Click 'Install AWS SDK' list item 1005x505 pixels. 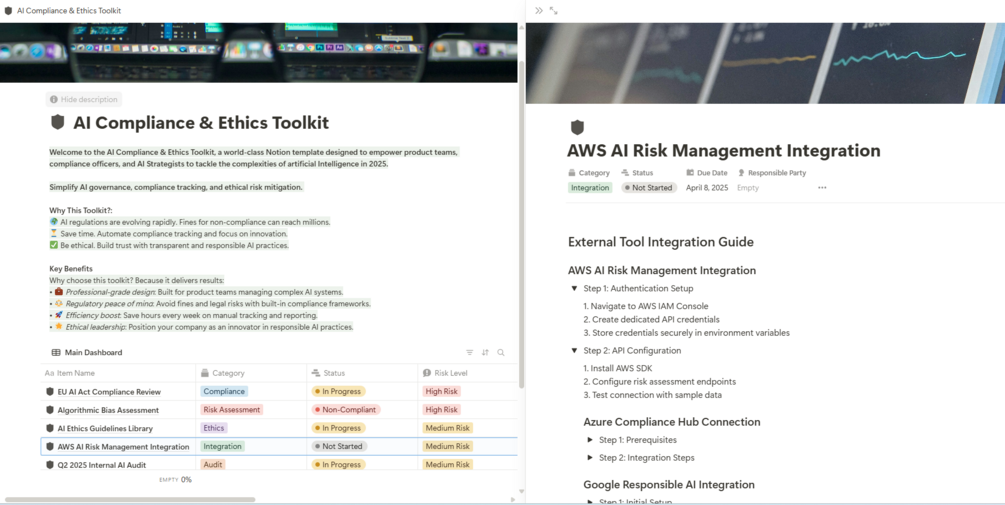617,368
